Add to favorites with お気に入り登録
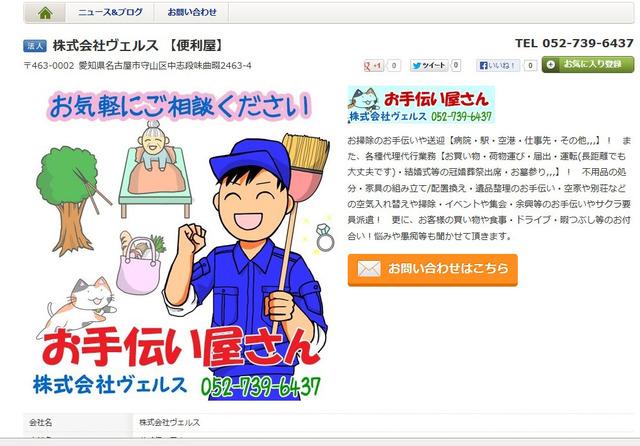The height and width of the screenshot is (446, 640). pos(588,64)
